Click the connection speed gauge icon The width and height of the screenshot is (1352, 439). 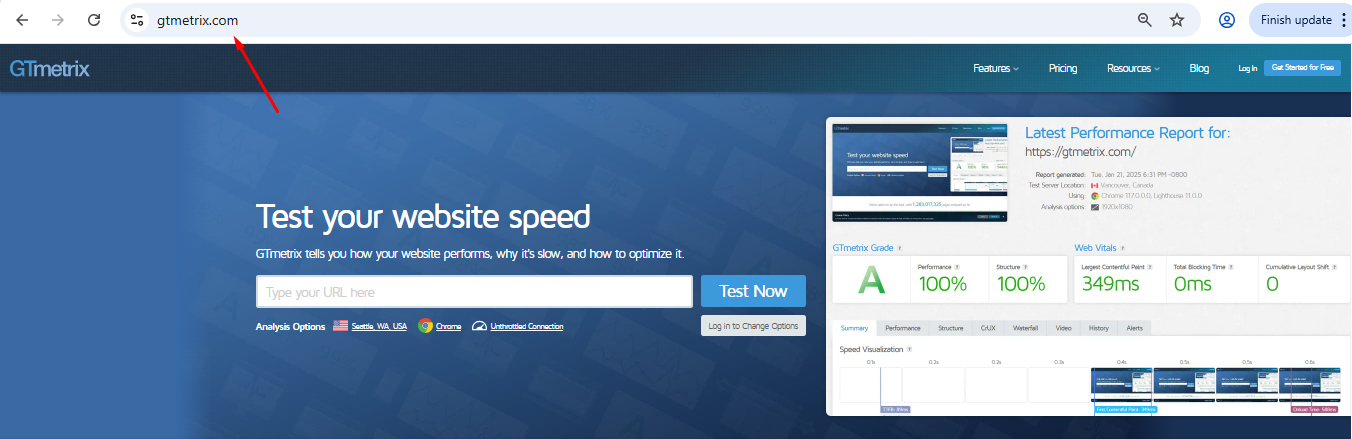[479, 326]
